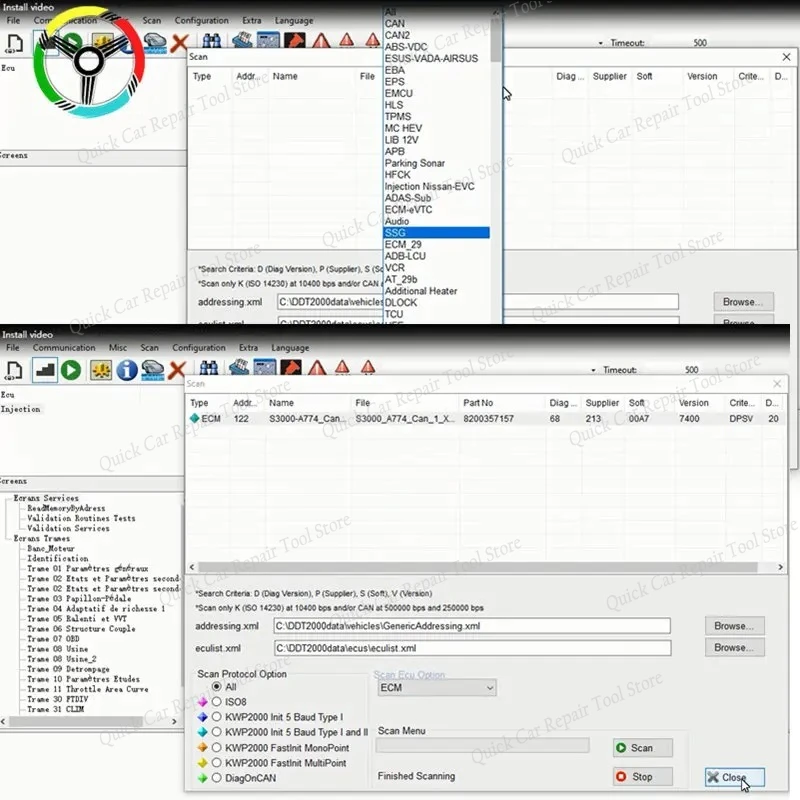Open the Configuration menu

click(201, 347)
